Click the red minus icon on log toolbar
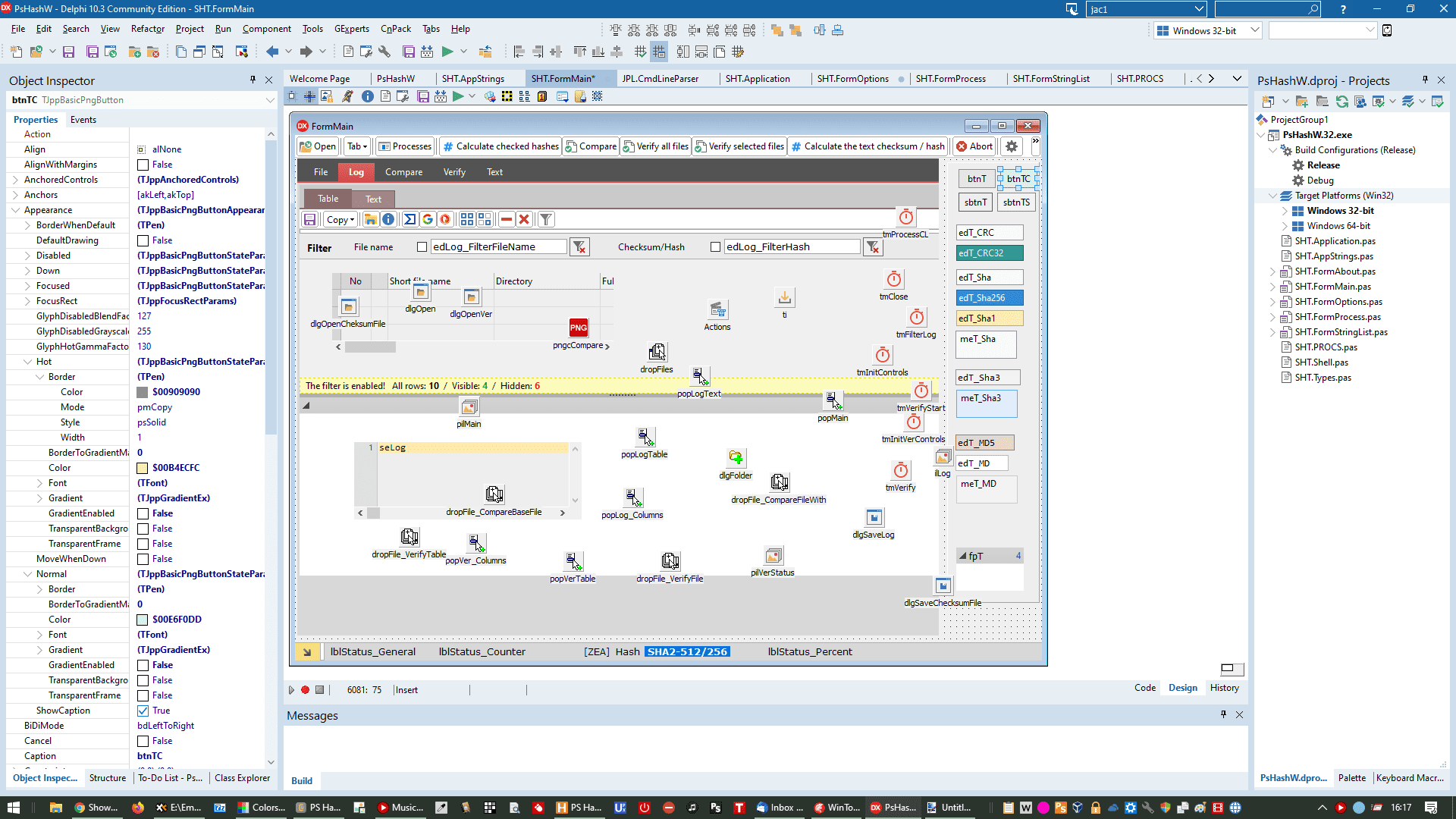Screen dimensions: 1456x819 click(x=507, y=219)
